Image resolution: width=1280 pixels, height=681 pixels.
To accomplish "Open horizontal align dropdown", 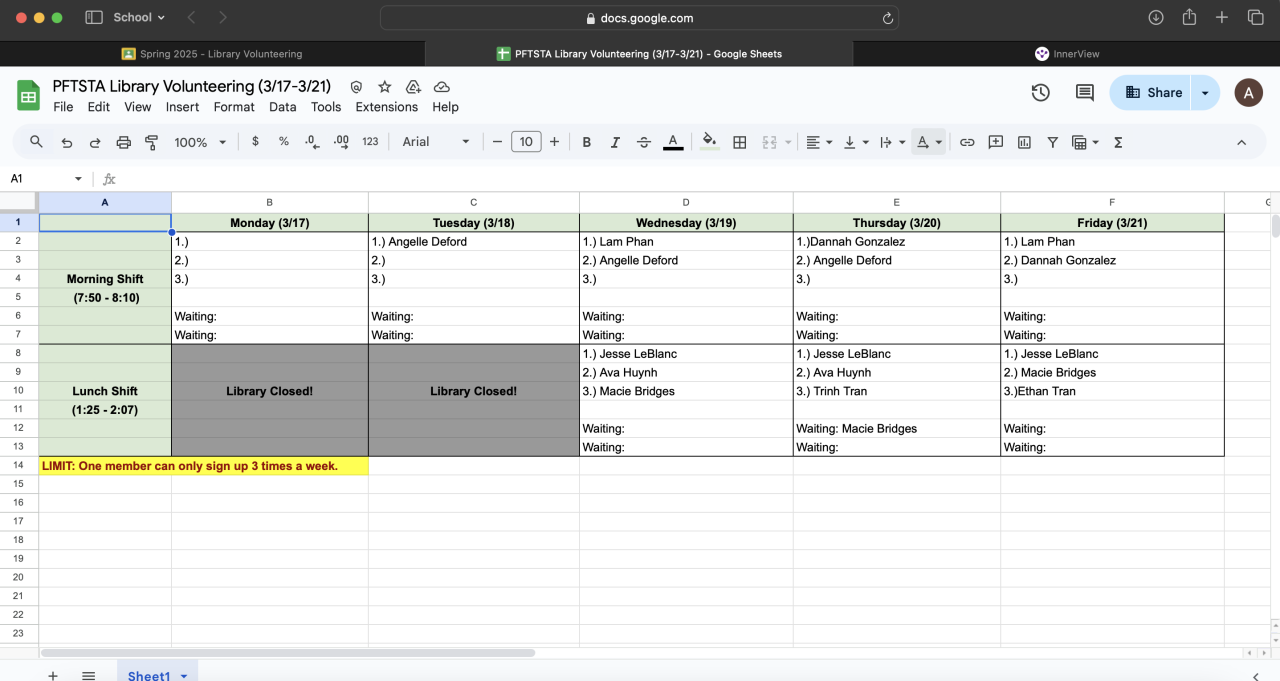I will coord(819,142).
